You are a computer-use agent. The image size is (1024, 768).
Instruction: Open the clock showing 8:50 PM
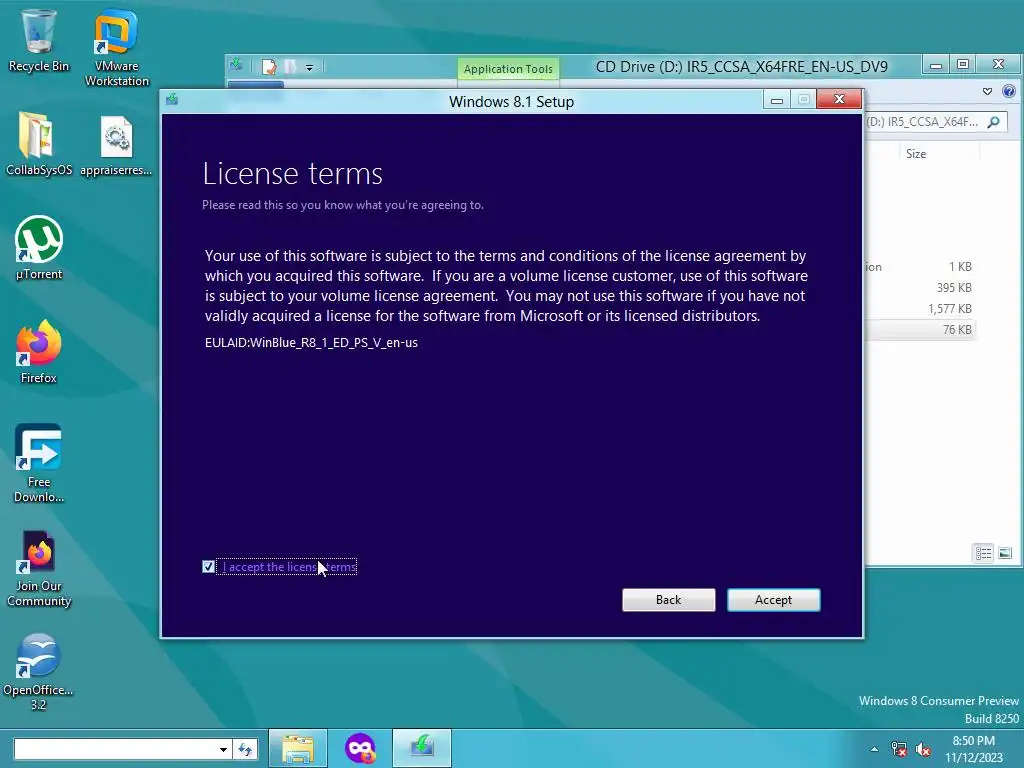pos(974,749)
